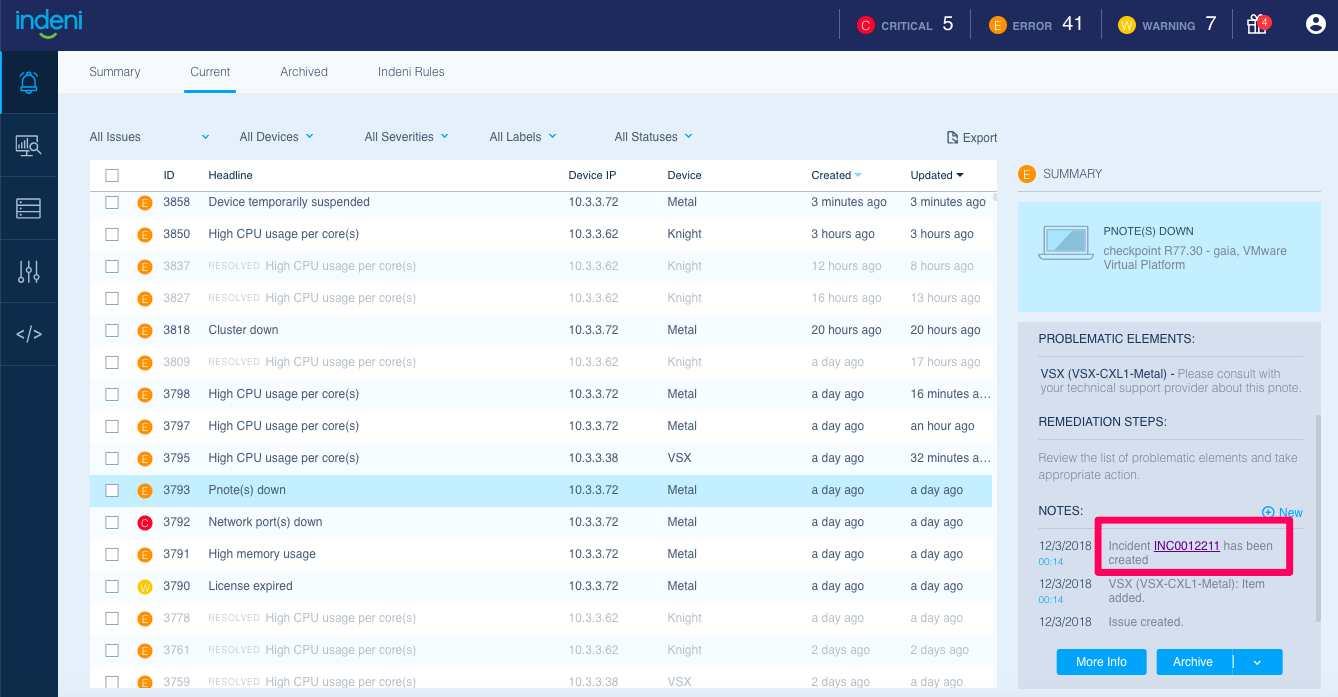Open the All Severities filter dropdown
Screen dimensions: 1338x697
point(406,137)
